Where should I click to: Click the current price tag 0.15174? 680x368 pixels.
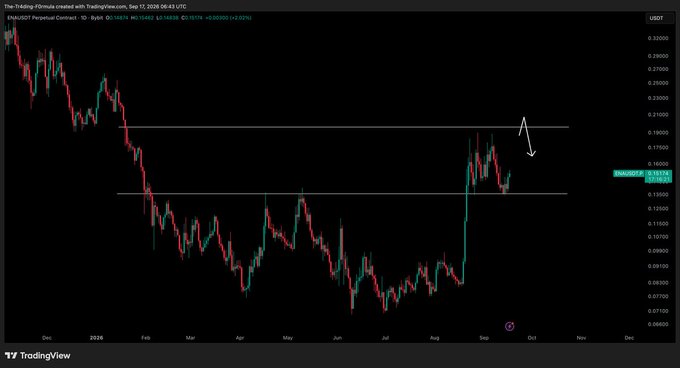pyautogui.click(x=658, y=173)
